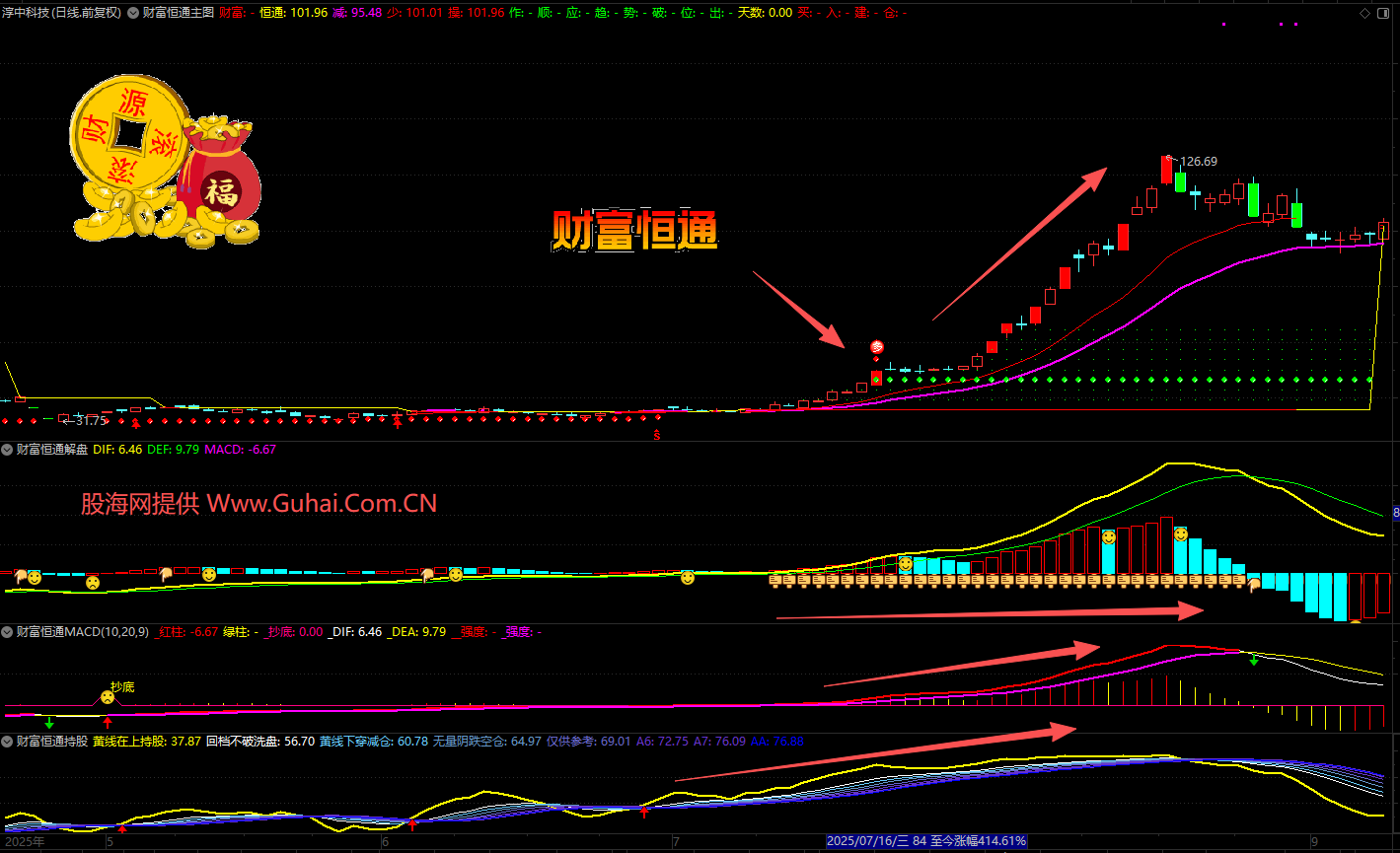Click the diamond marker icon at top right

click(1364, 13)
